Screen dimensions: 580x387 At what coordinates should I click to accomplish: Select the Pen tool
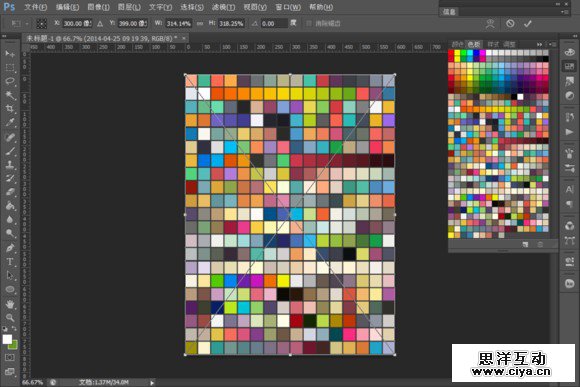tap(10, 248)
